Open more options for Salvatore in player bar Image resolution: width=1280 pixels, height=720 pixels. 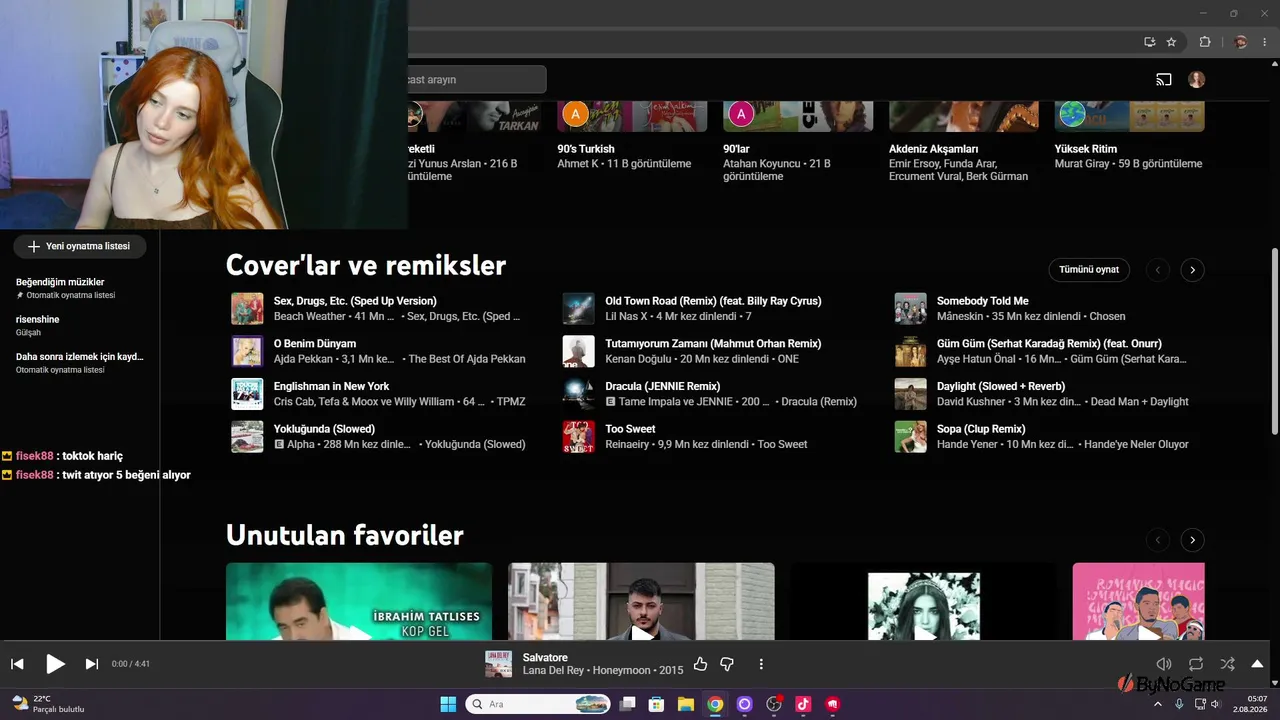761,664
